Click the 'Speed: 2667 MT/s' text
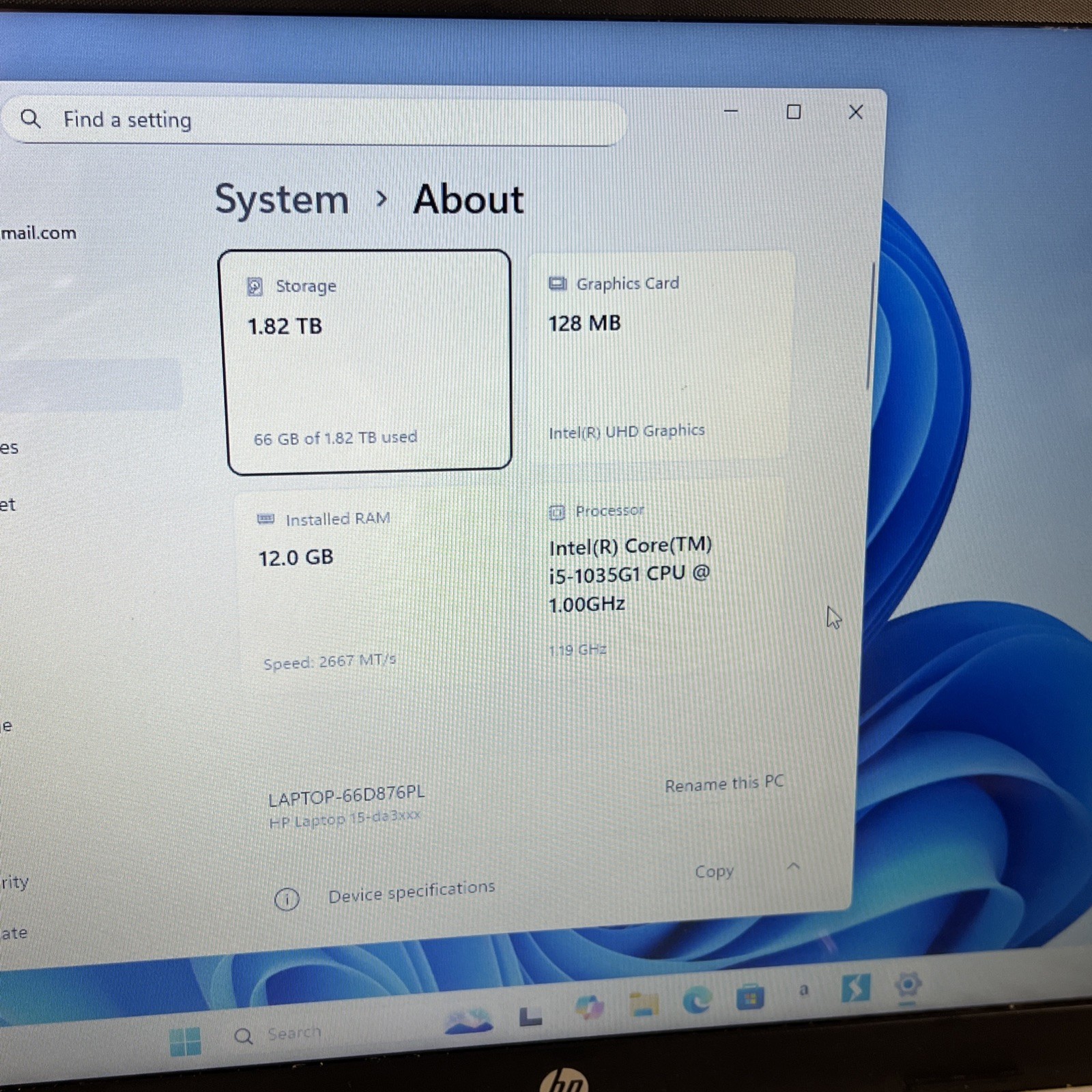The width and height of the screenshot is (1092, 1092). click(x=330, y=662)
